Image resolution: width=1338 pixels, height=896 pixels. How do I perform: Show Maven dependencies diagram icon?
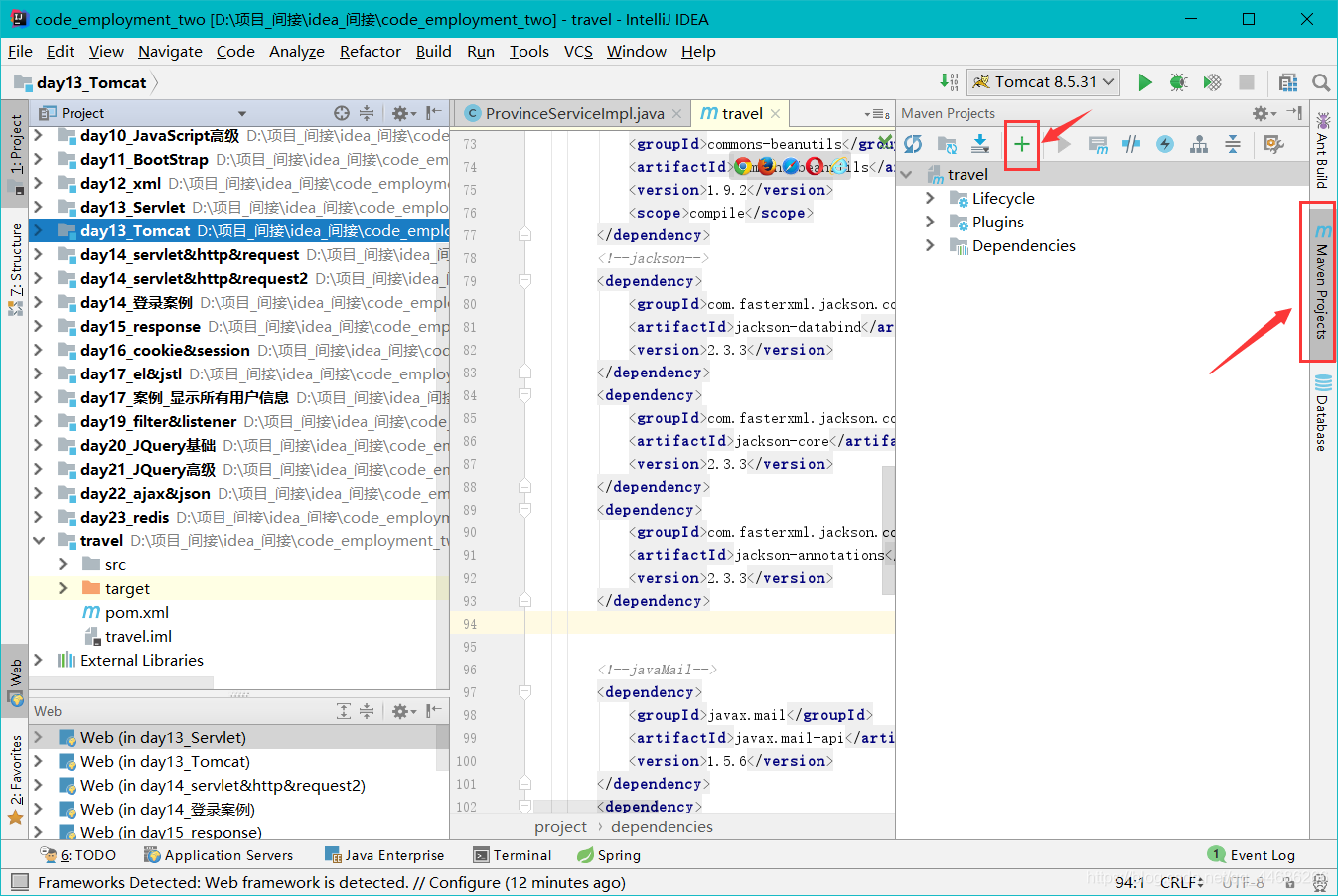1199,144
